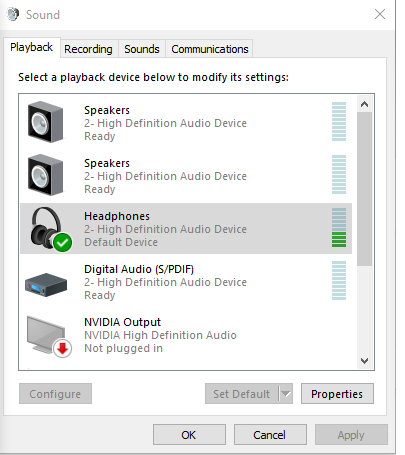Click the Digital Audio volume level meter
Screen dimensions: 405x455
(x=339, y=281)
